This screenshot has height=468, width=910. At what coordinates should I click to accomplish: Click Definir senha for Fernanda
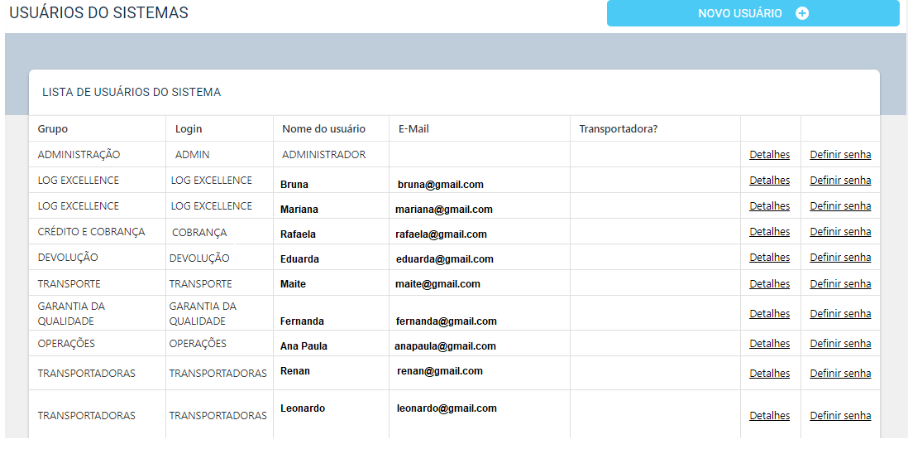[840, 314]
